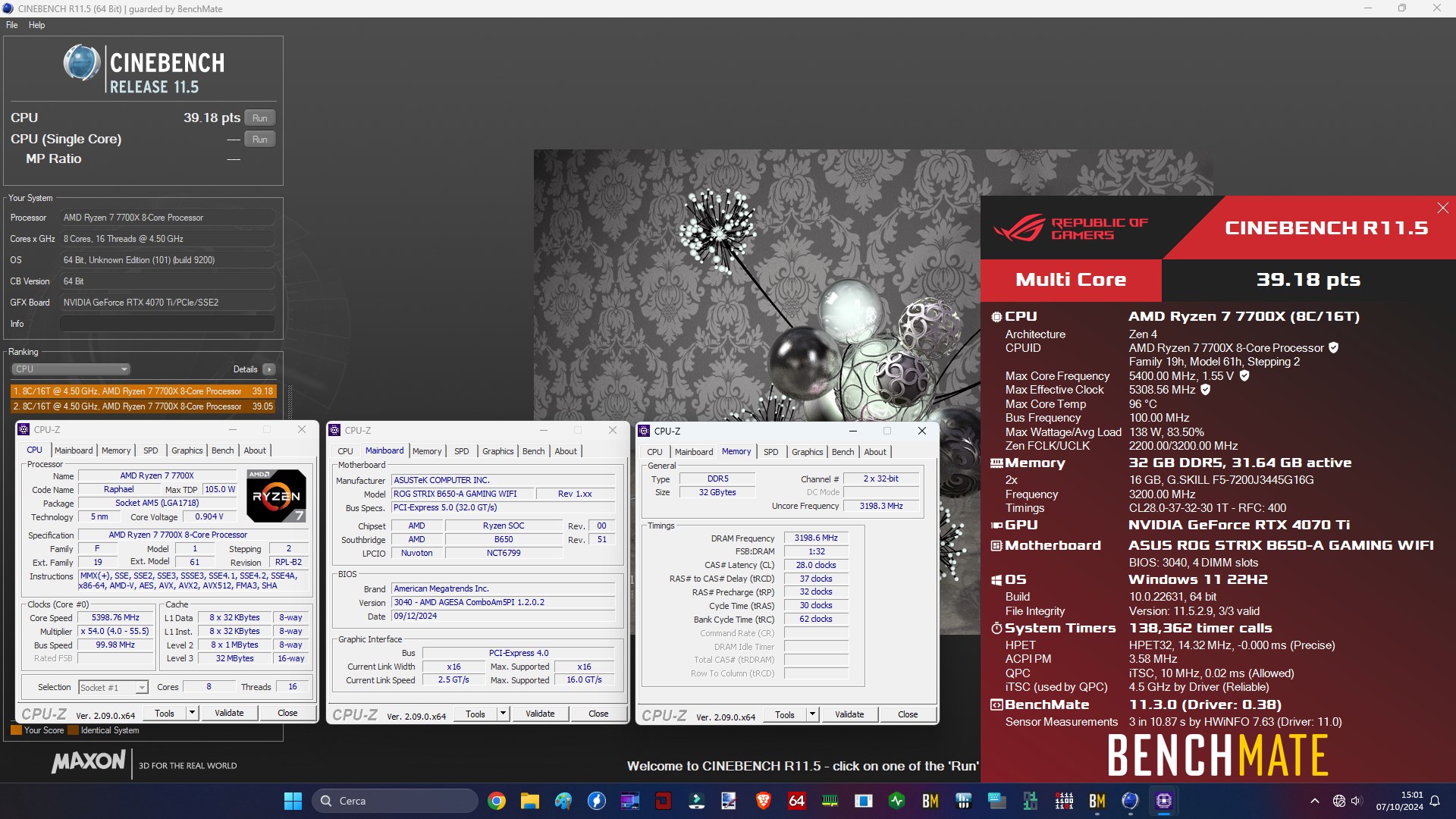Run the CPU Single Core benchmark
This screenshot has height=819, width=1456.
[260, 140]
